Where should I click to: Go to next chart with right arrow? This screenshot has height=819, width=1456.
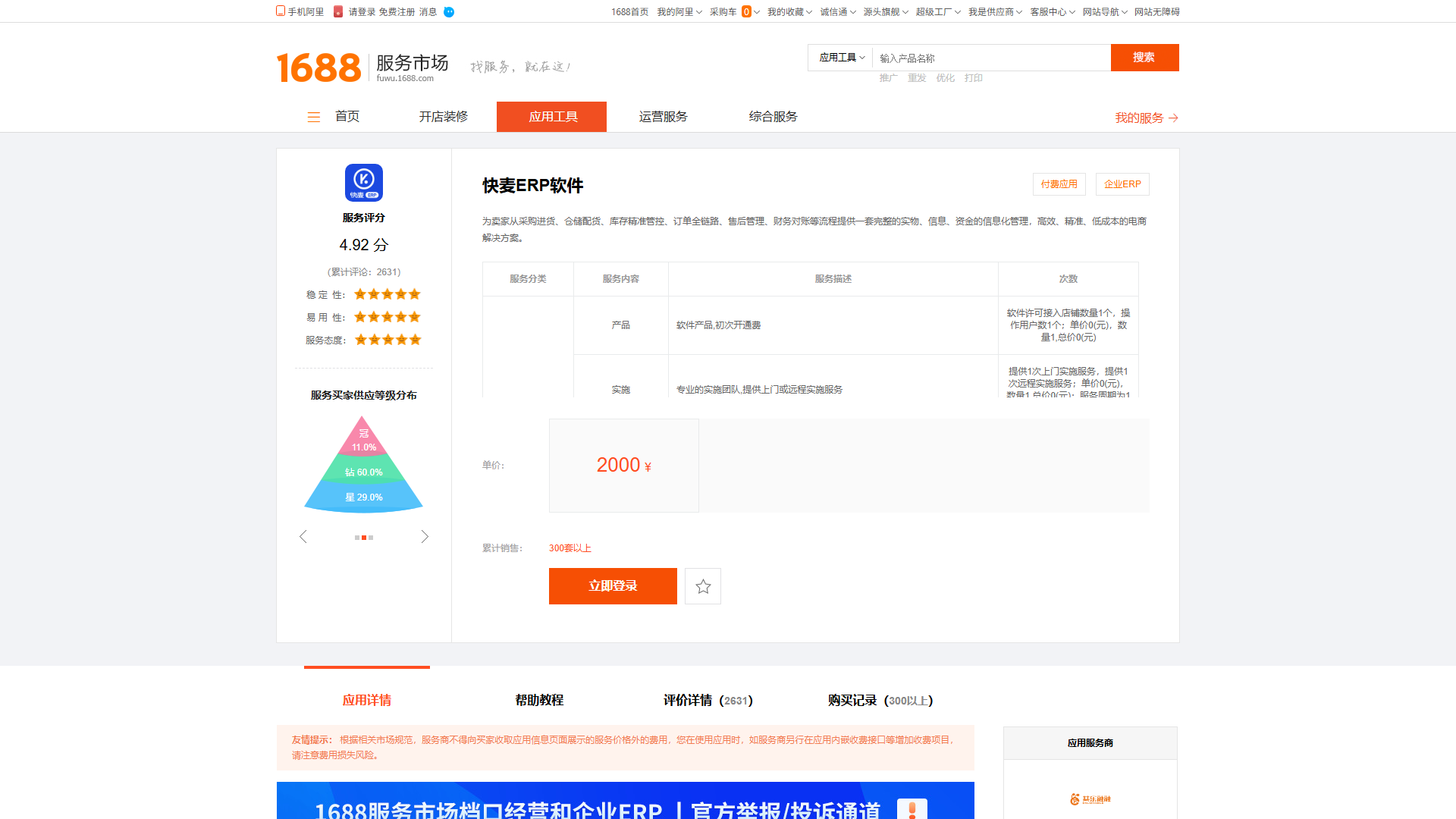425,536
